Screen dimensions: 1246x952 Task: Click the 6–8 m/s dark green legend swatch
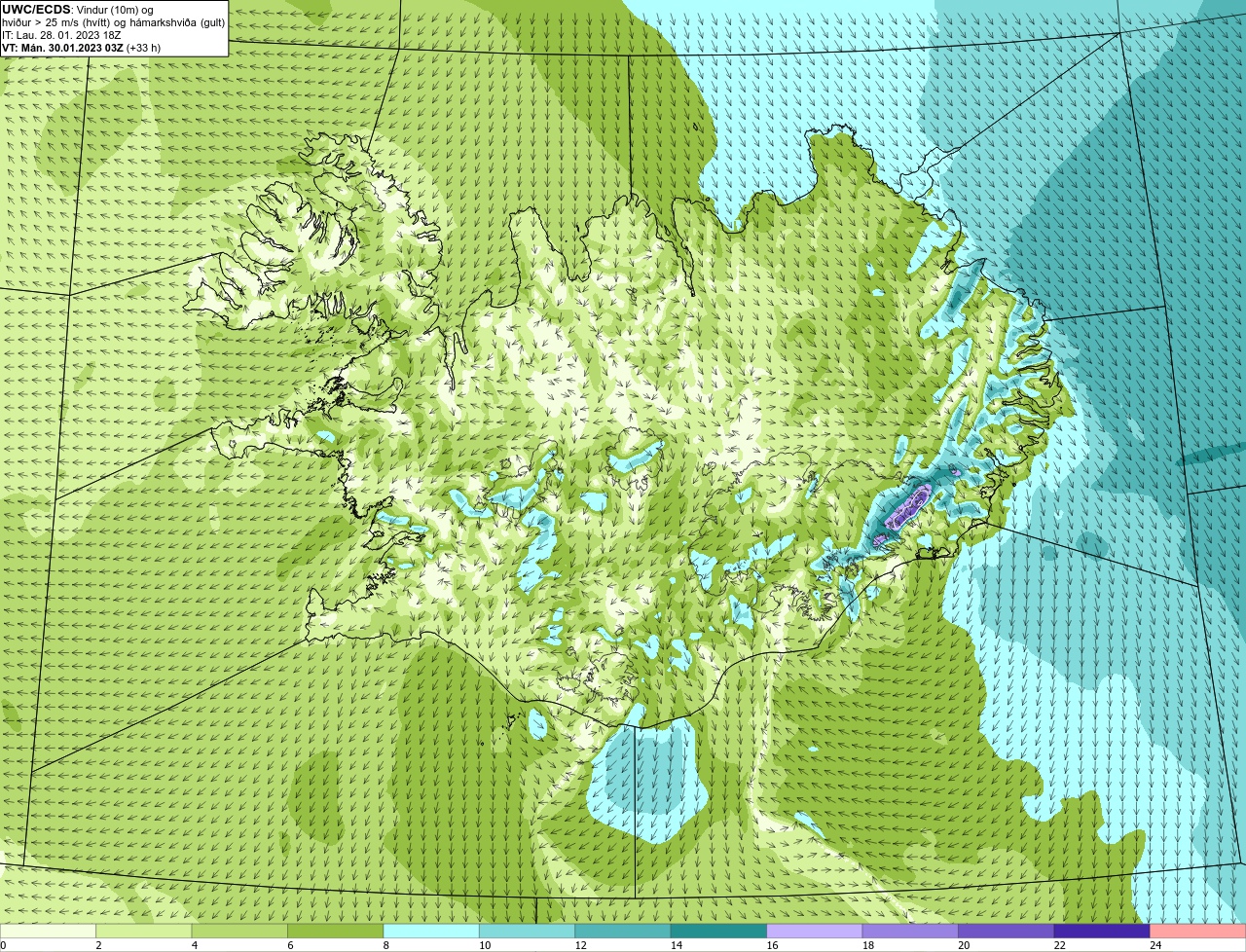pyautogui.click(x=336, y=931)
